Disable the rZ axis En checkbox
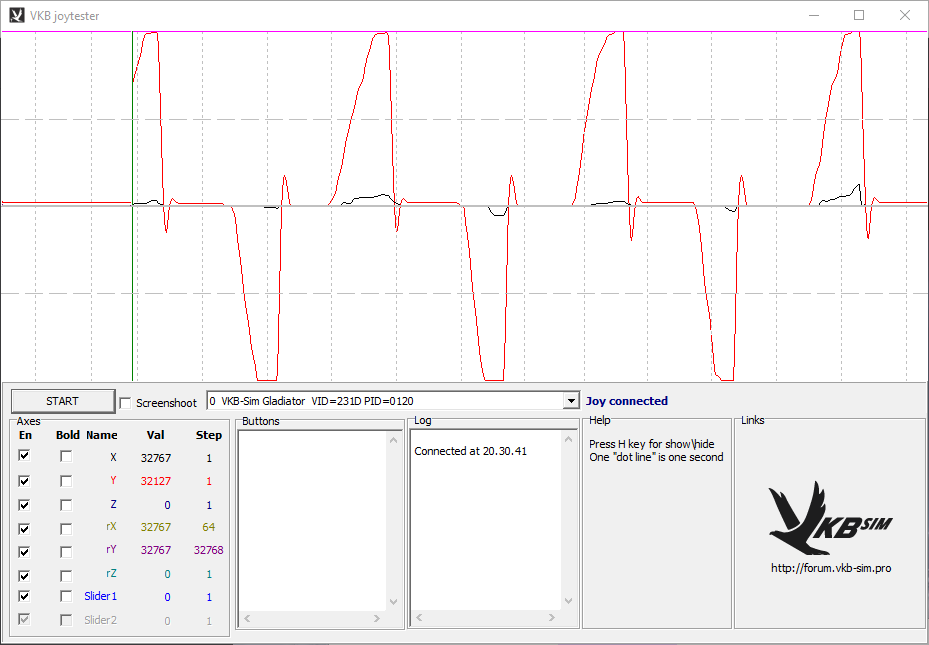This screenshot has height=645, width=929. click(x=24, y=575)
